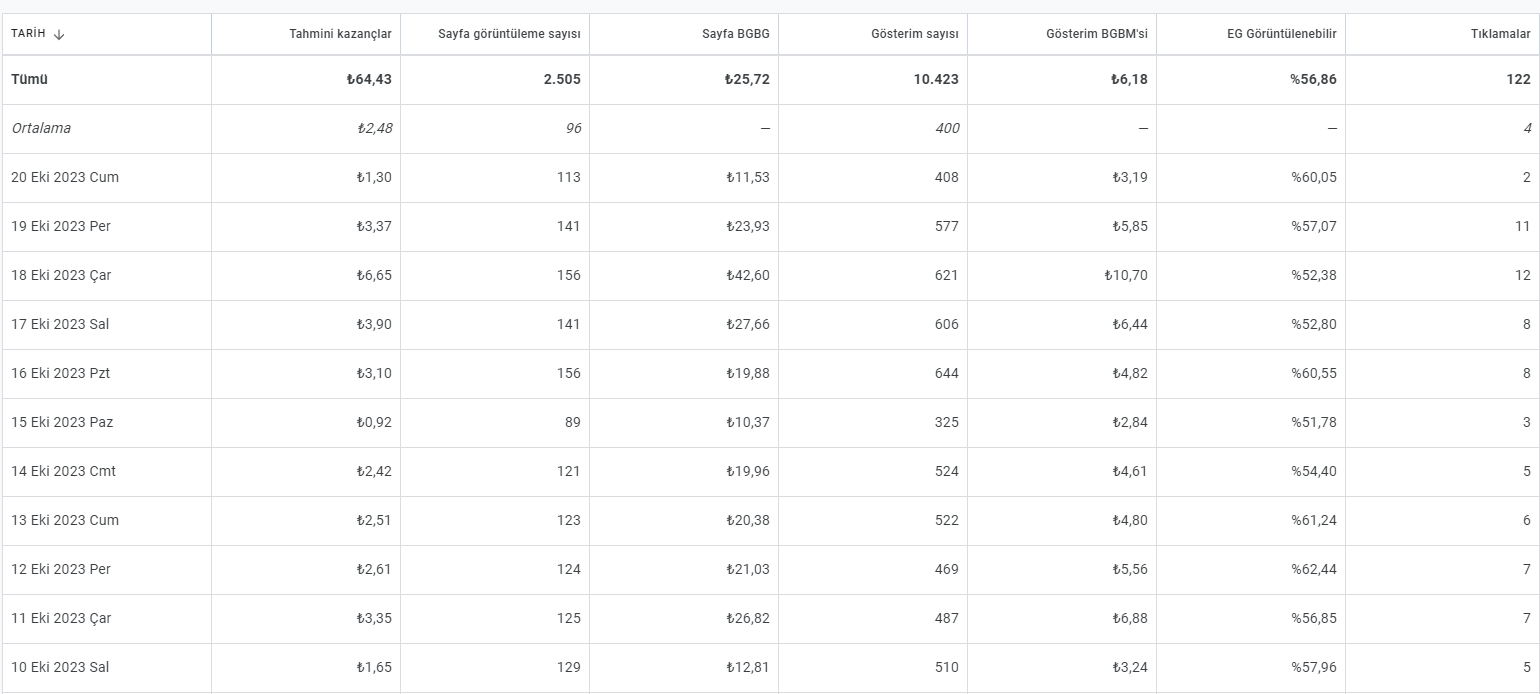This screenshot has height=694, width=1540.
Task: Select the 17 Eki 2023 Sal row
Action: click(x=770, y=324)
